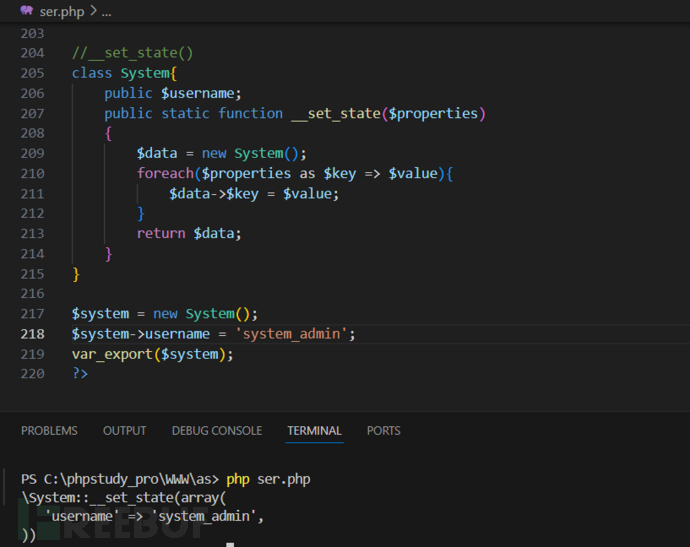Image resolution: width=690 pixels, height=547 pixels.
Task: Select the TERMINAL tab
Action: coord(314,431)
